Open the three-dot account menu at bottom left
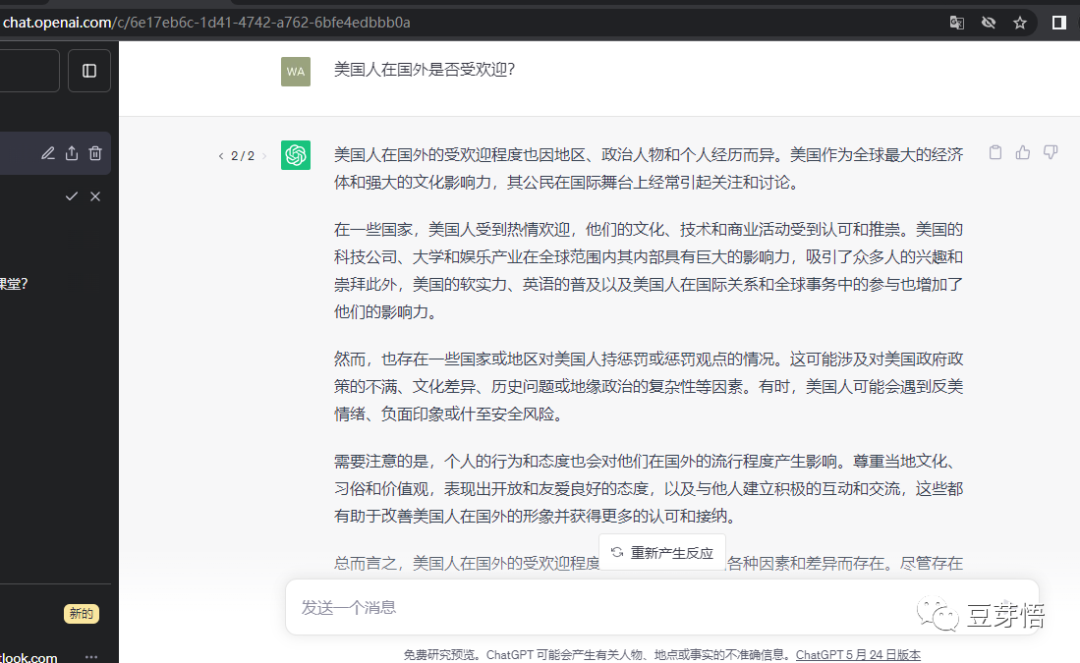This screenshot has height=663, width=1080. pos(91,657)
